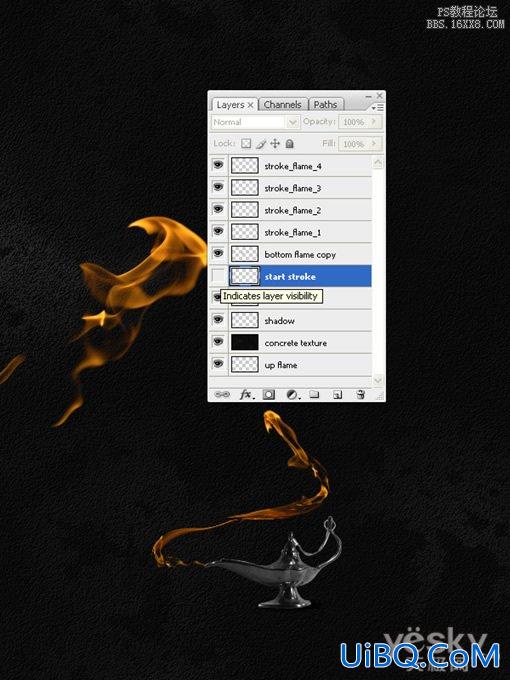Image resolution: width=510 pixels, height=680 pixels.
Task: Switch to the Layers tab
Action: pyautogui.click(x=231, y=105)
